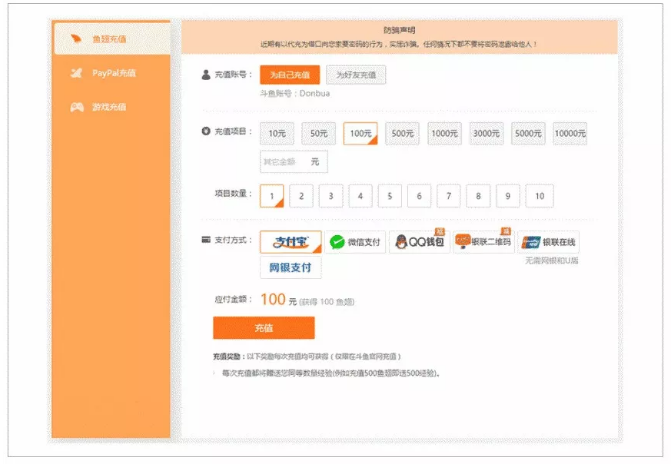
Task: Choose UnionPay Online (银联在线) payment
Action: (547, 242)
